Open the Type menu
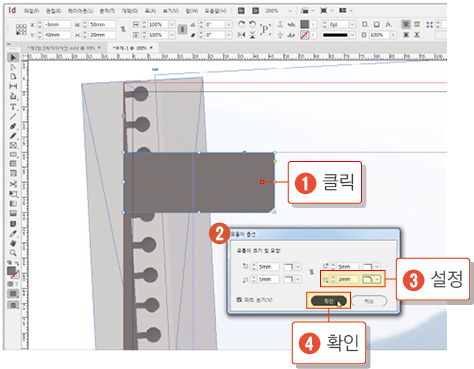Viewport: 474px width, 369px height. pos(107,11)
